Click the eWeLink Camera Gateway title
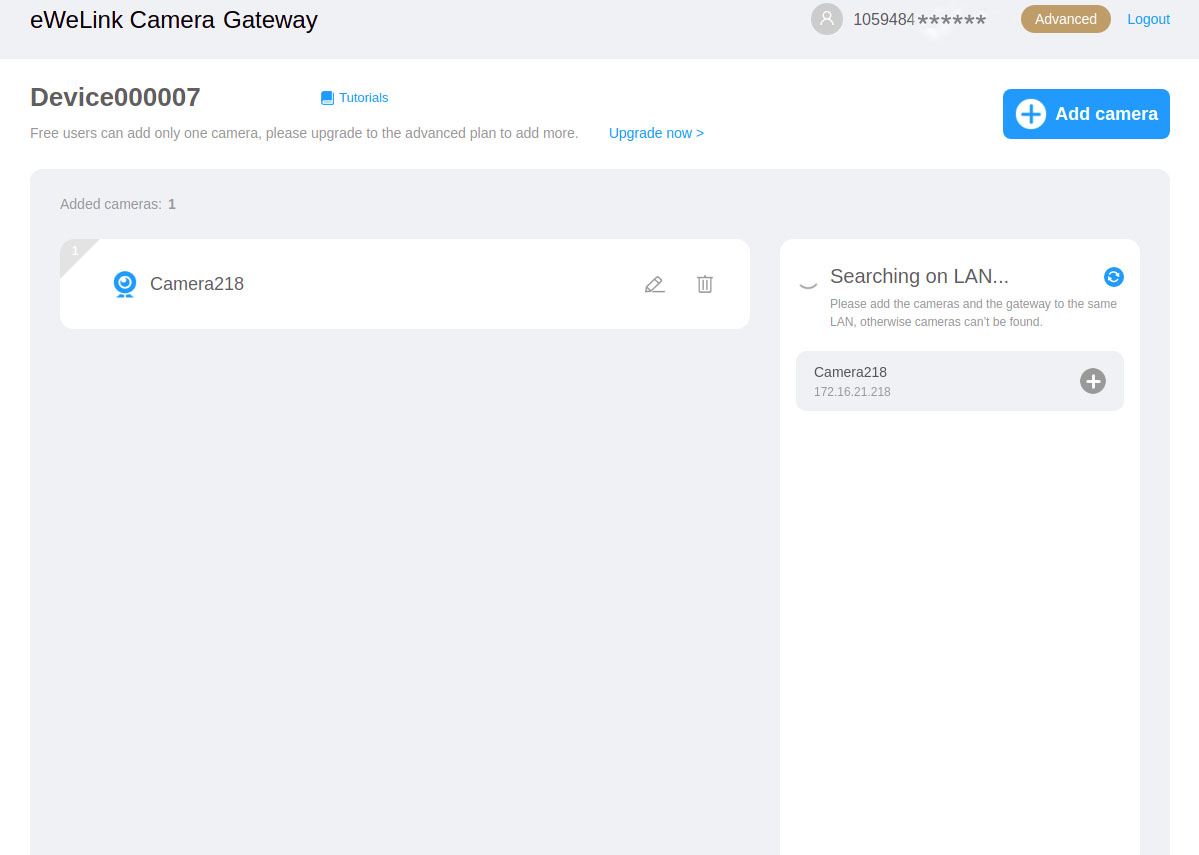The width and height of the screenshot is (1199, 855). (174, 20)
